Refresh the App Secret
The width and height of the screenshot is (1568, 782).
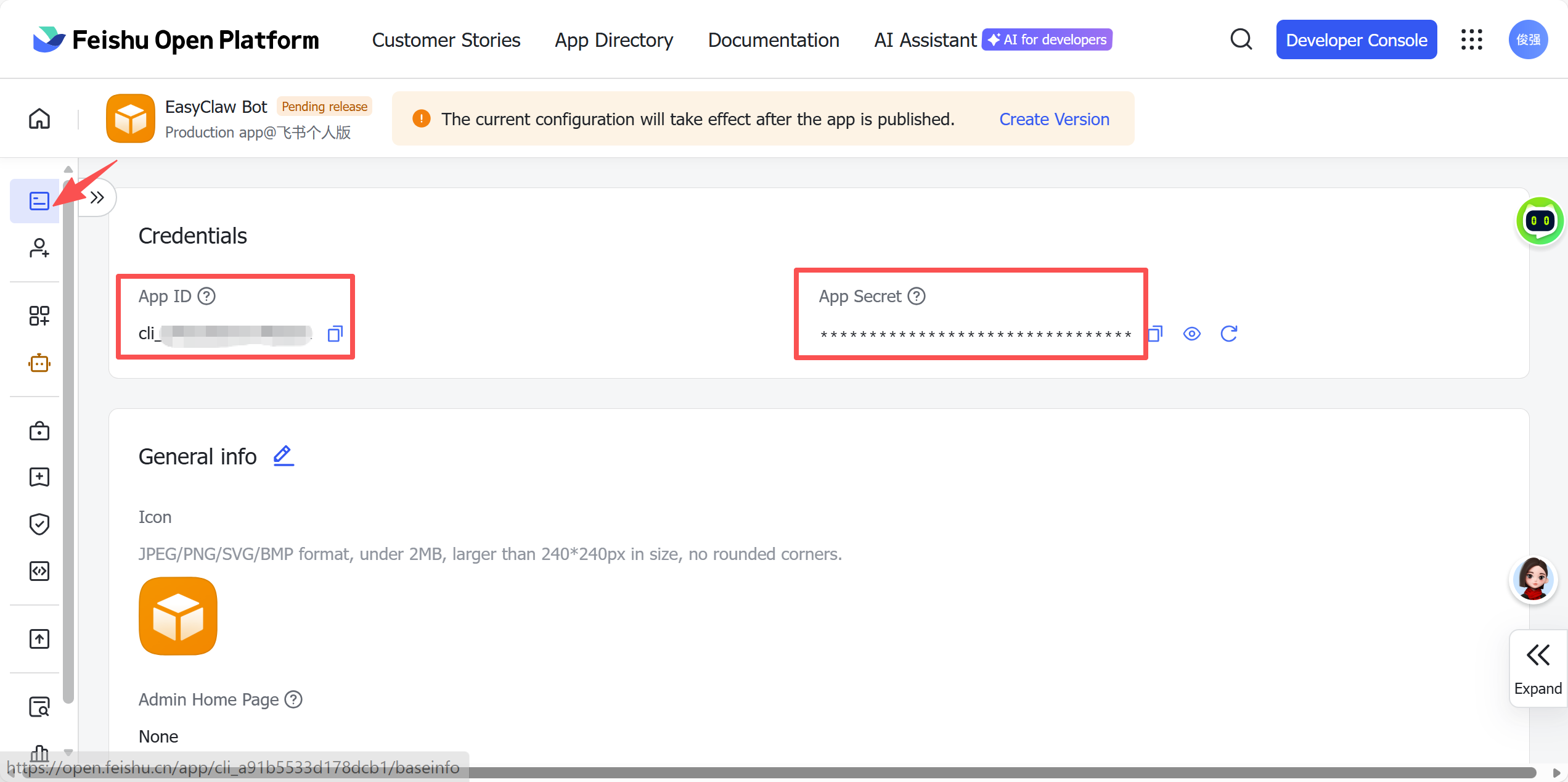click(1228, 334)
